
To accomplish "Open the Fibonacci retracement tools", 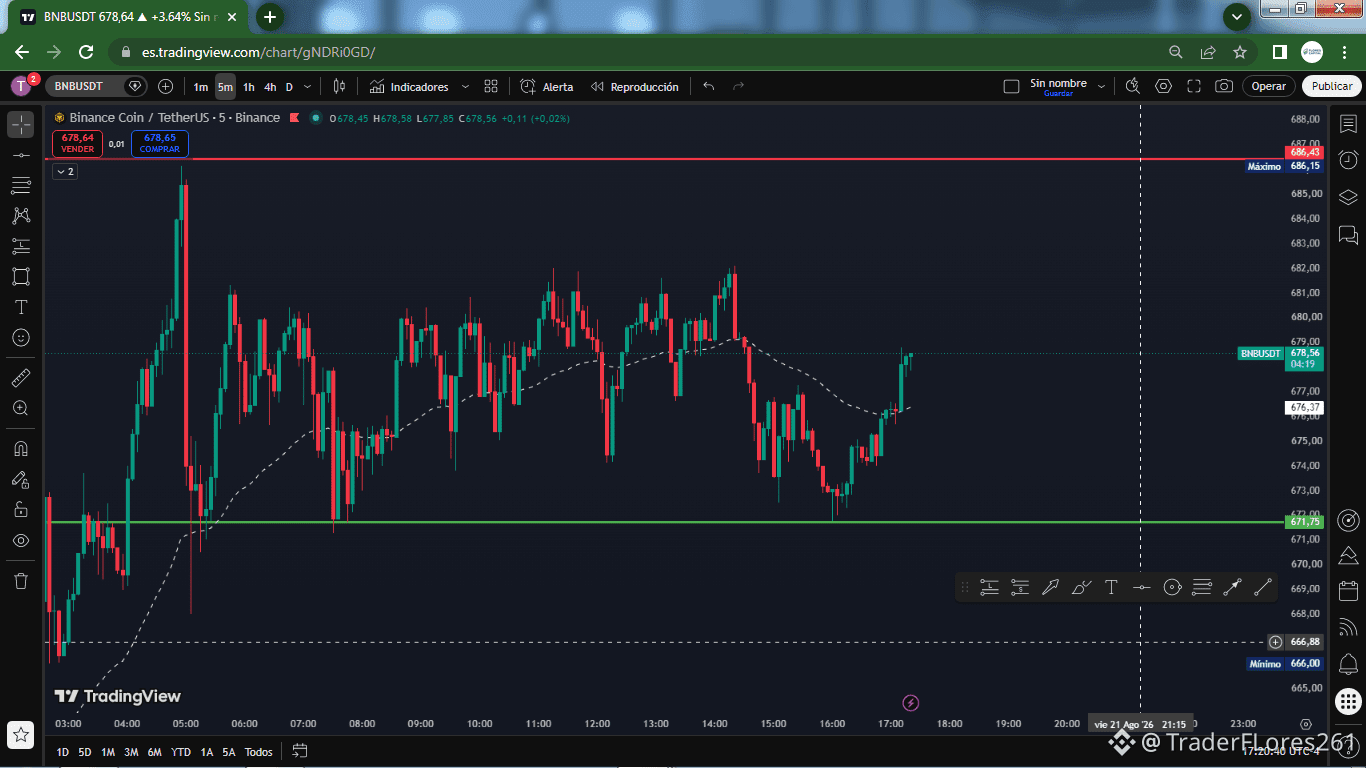I will point(21,185).
